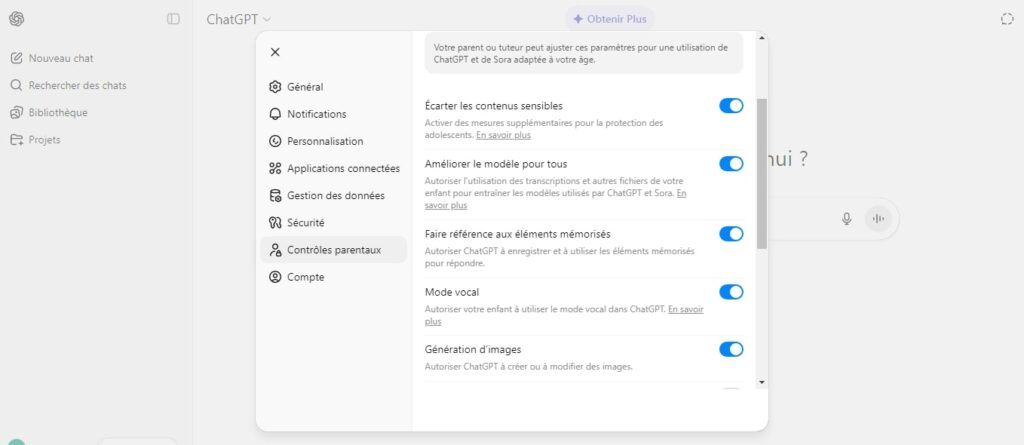Image resolution: width=1024 pixels, height=445 pixels.
Task: Open Rechercher des chats search icon
Action: (16, 85)
